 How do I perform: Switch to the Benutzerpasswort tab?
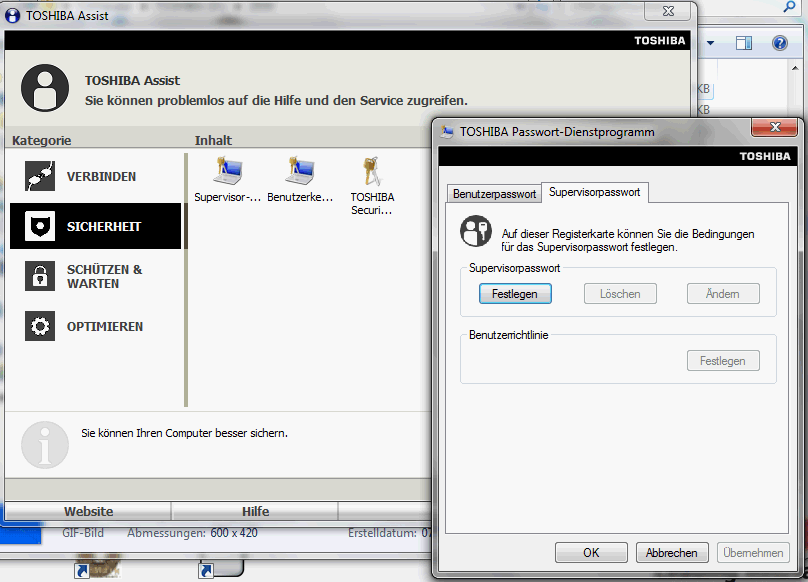point(494,194)
